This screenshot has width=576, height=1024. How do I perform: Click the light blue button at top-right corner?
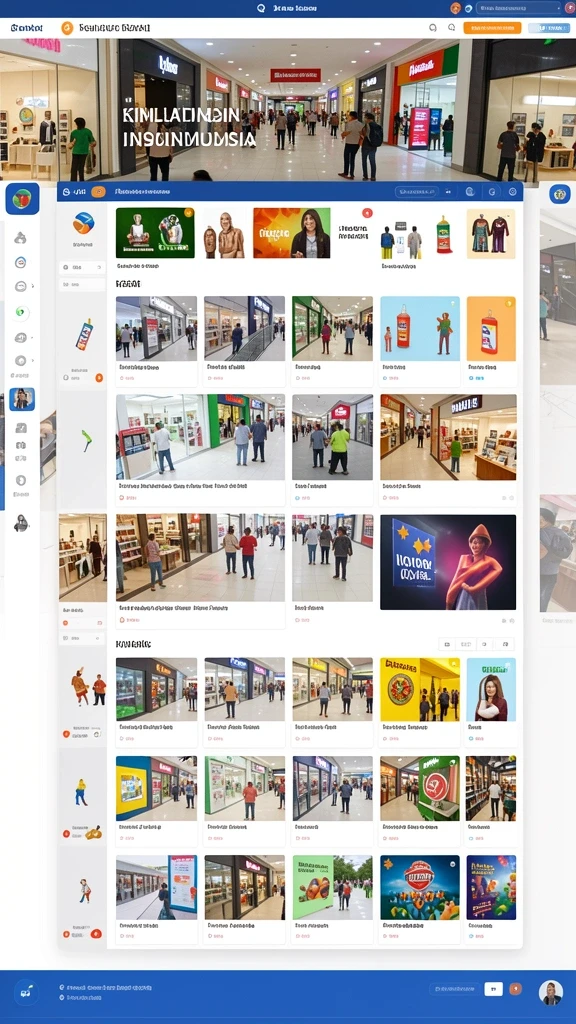pos(549,28)
